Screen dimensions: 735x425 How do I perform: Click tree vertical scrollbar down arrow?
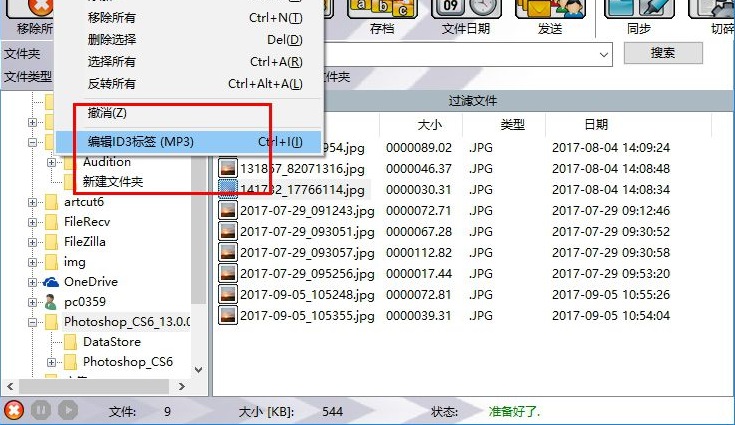click(199, 370)
